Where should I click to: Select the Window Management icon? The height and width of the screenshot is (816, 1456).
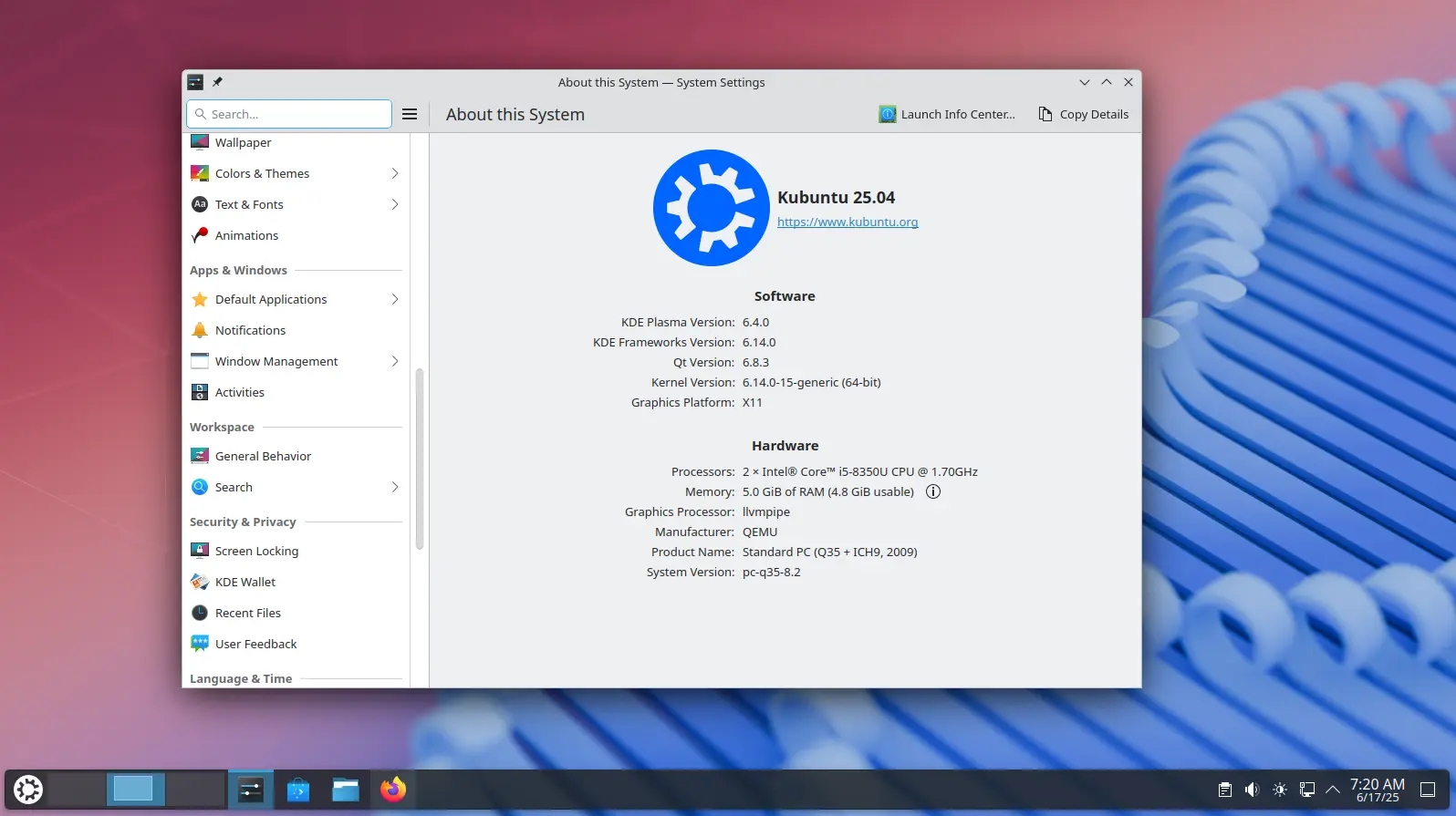click(x=200, y=361)
